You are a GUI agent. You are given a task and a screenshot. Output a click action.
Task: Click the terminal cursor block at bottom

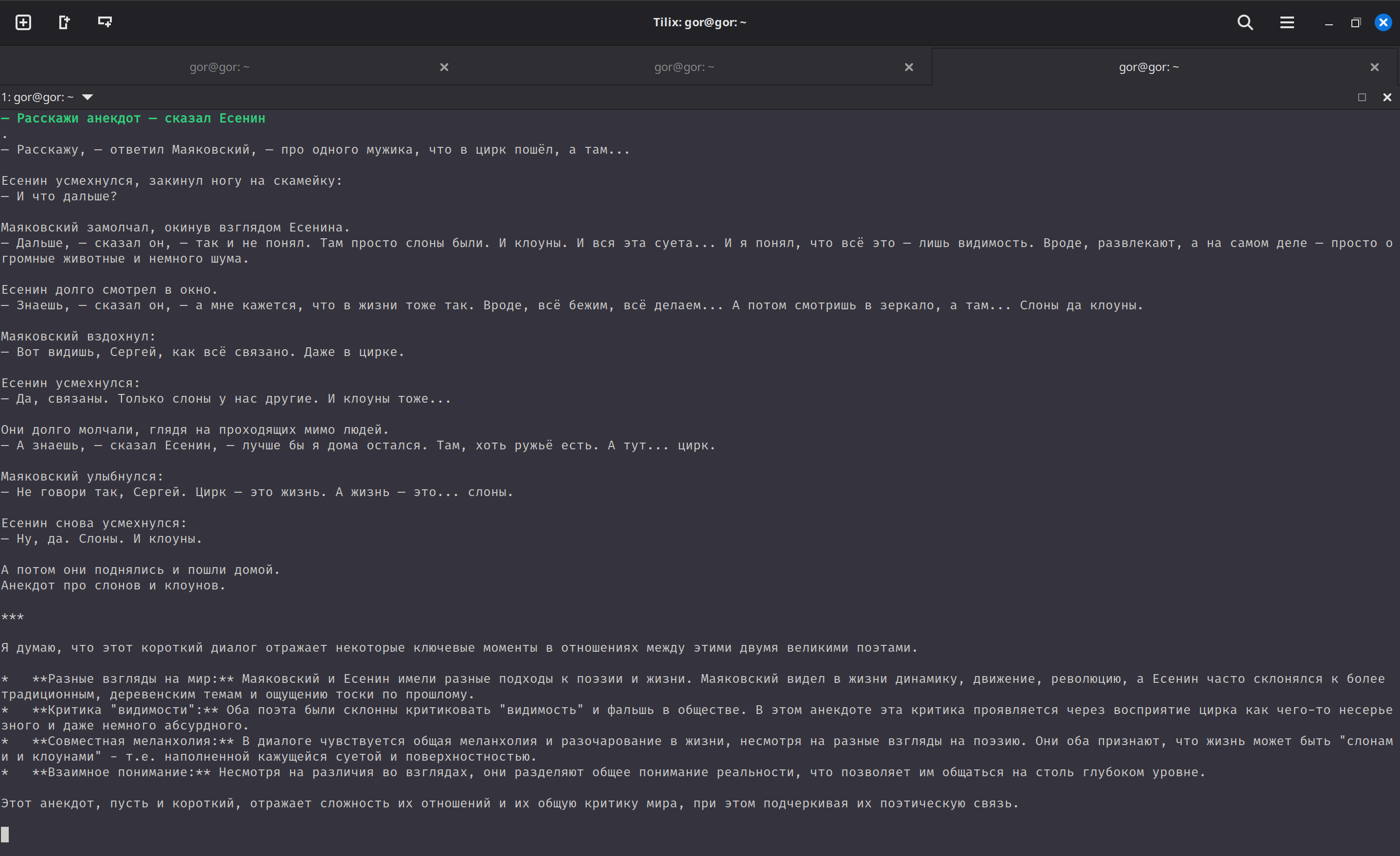5,834
